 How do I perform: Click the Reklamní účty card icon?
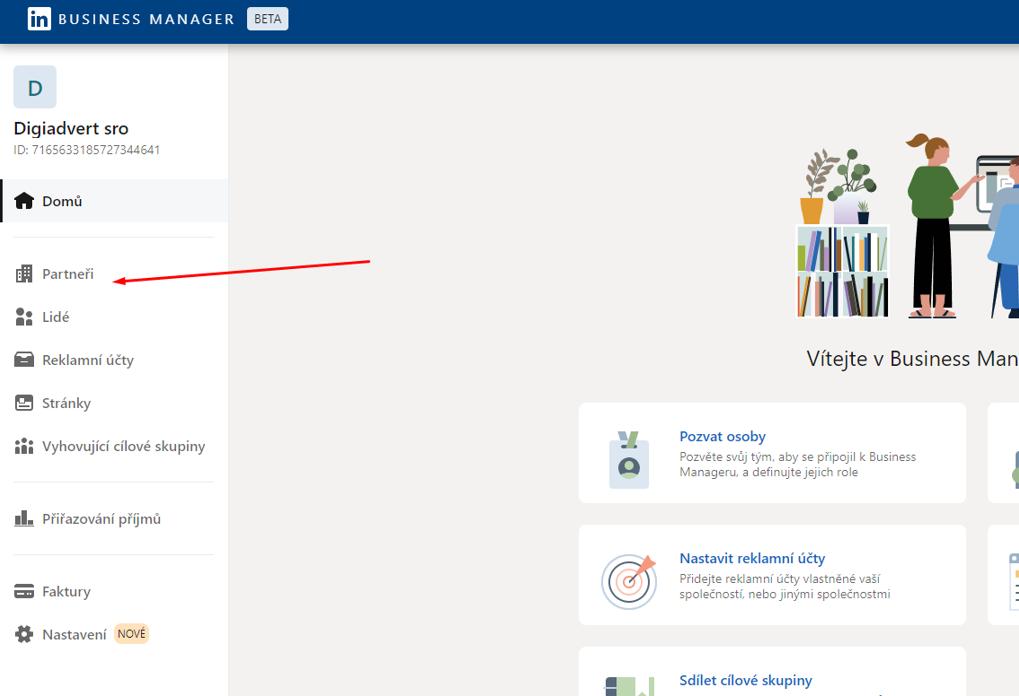click(x=22, y=359)
